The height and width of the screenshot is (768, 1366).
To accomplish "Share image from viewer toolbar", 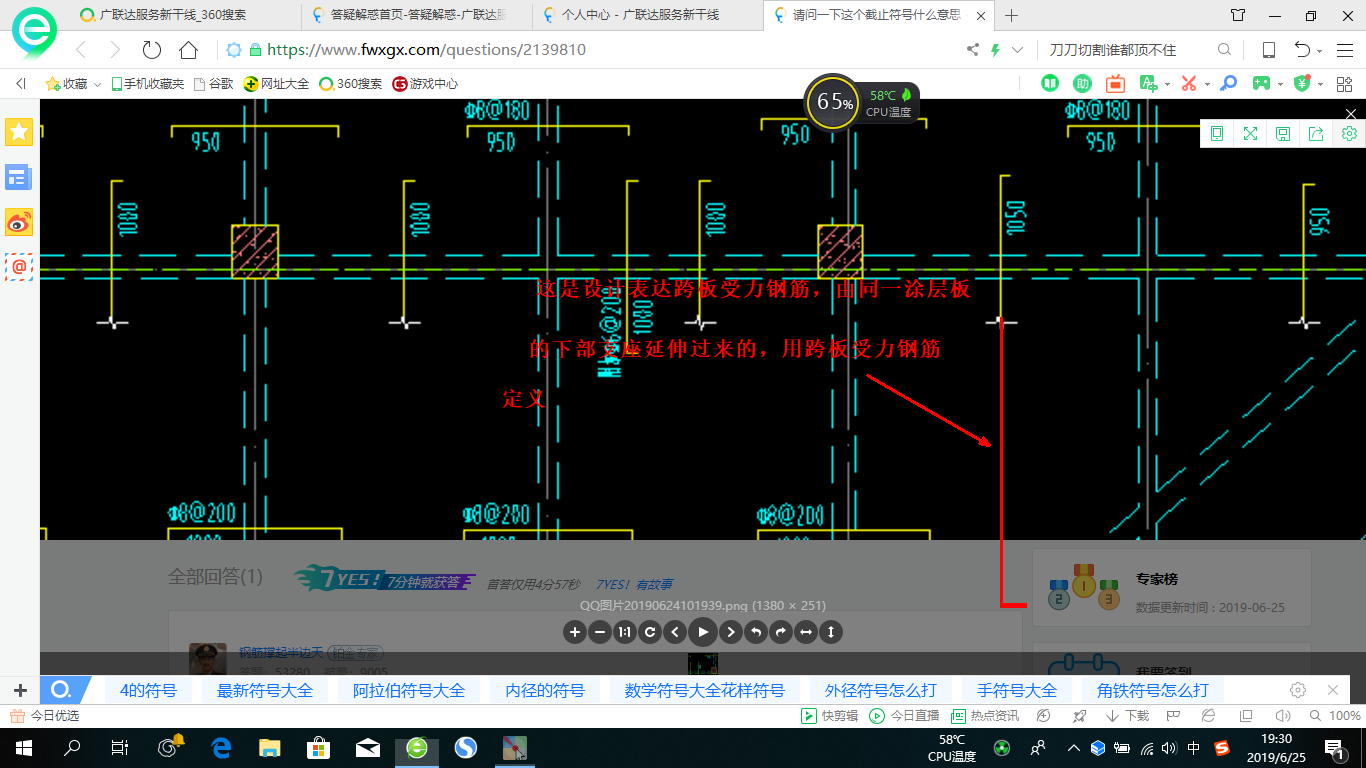I will (1316, 134).
